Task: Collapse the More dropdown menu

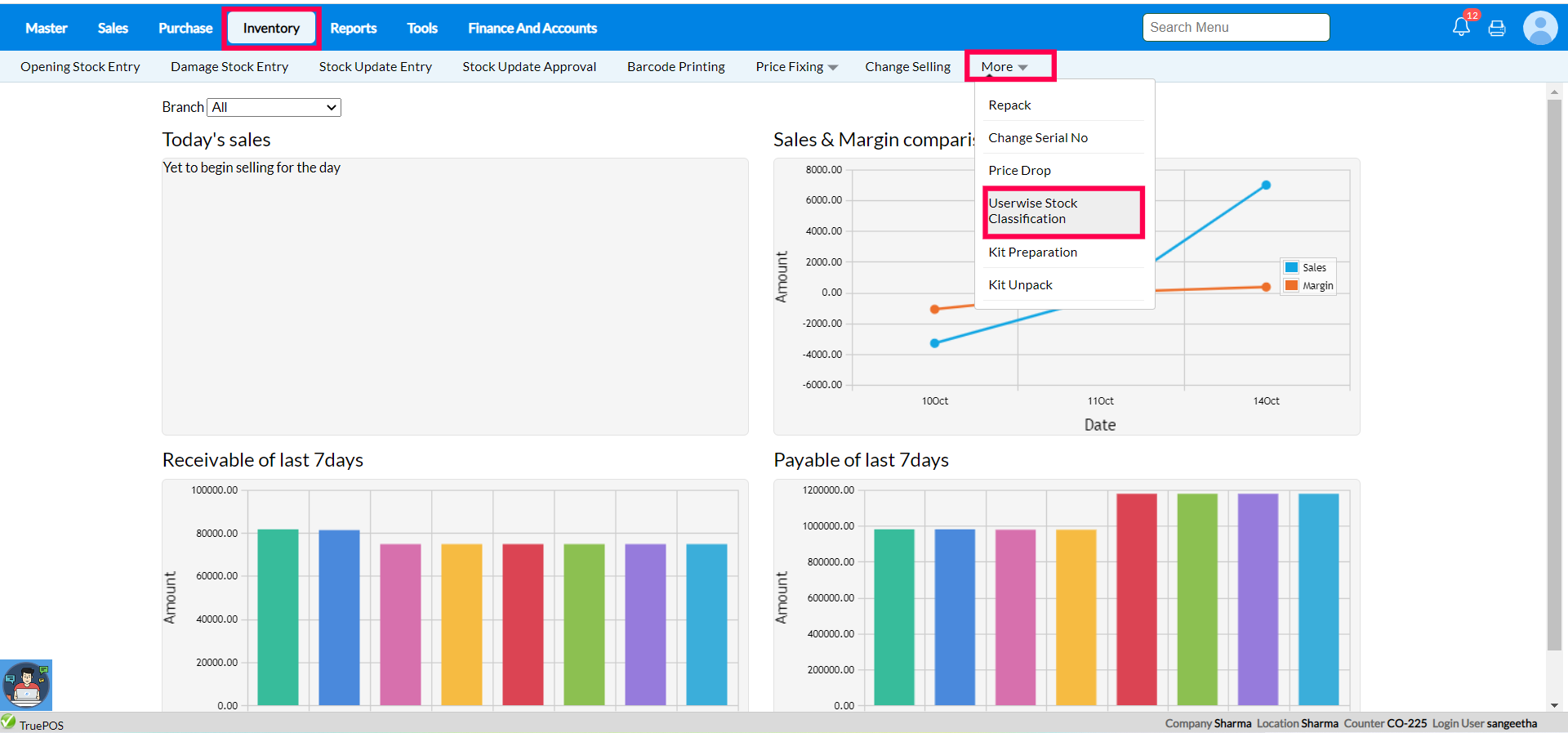Action: (x=1004, y=67)
